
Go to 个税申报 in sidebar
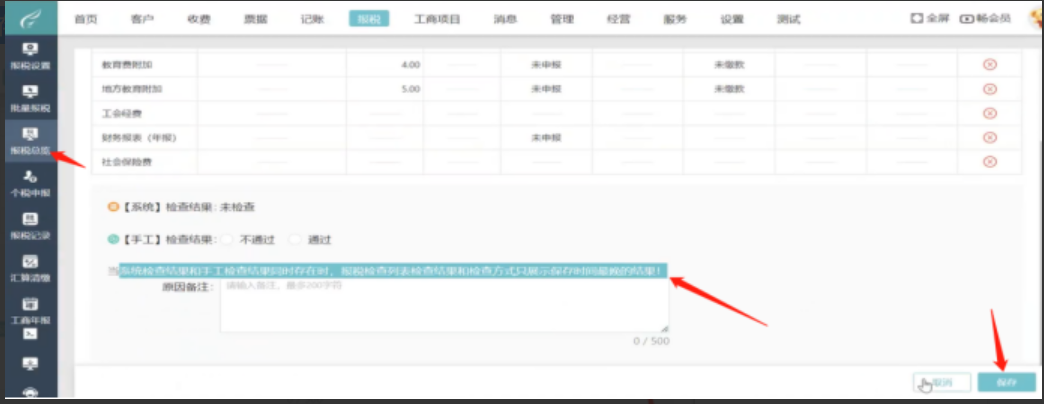30,183
